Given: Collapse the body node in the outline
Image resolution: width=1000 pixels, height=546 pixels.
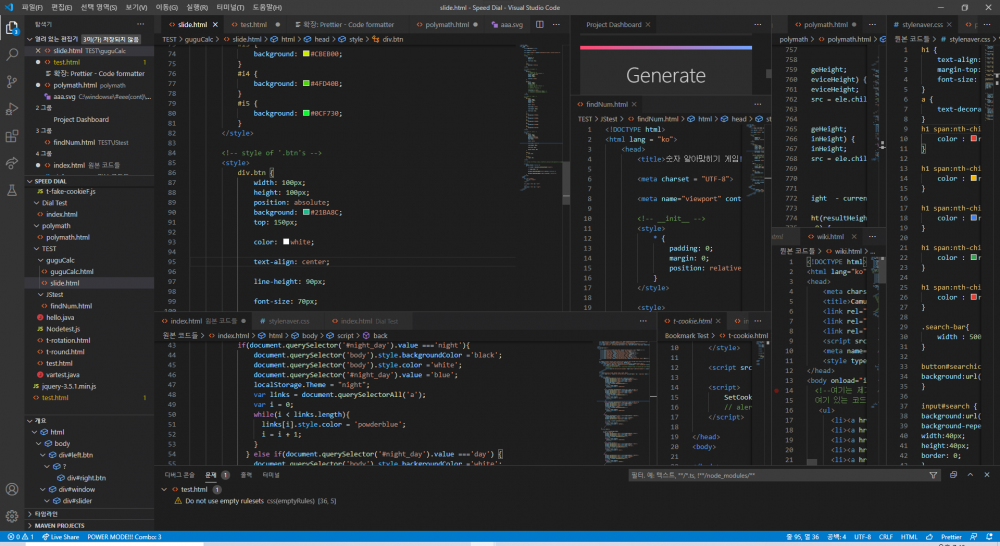Looking at the screenshot, I should click(x=39, y=444).
